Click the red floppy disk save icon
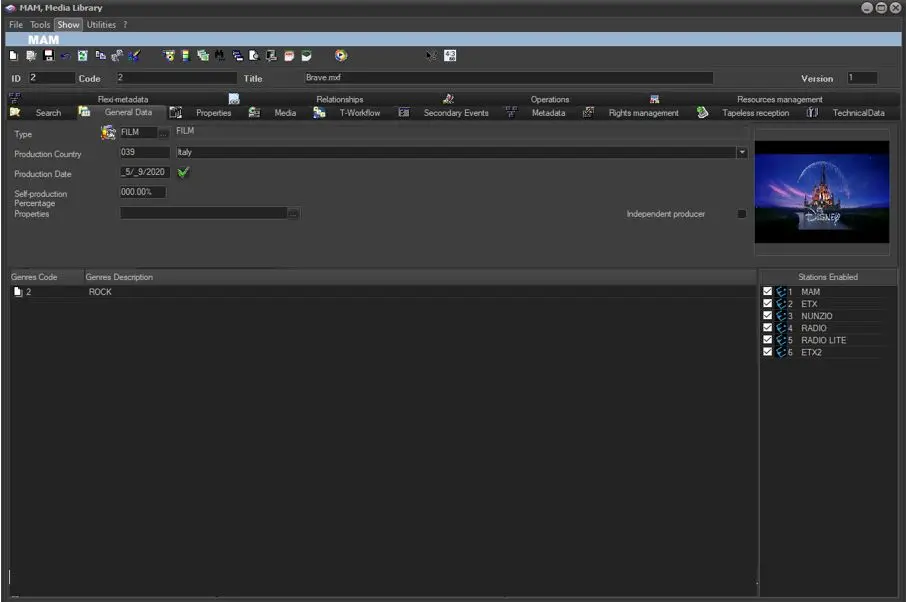 (48, 56)
